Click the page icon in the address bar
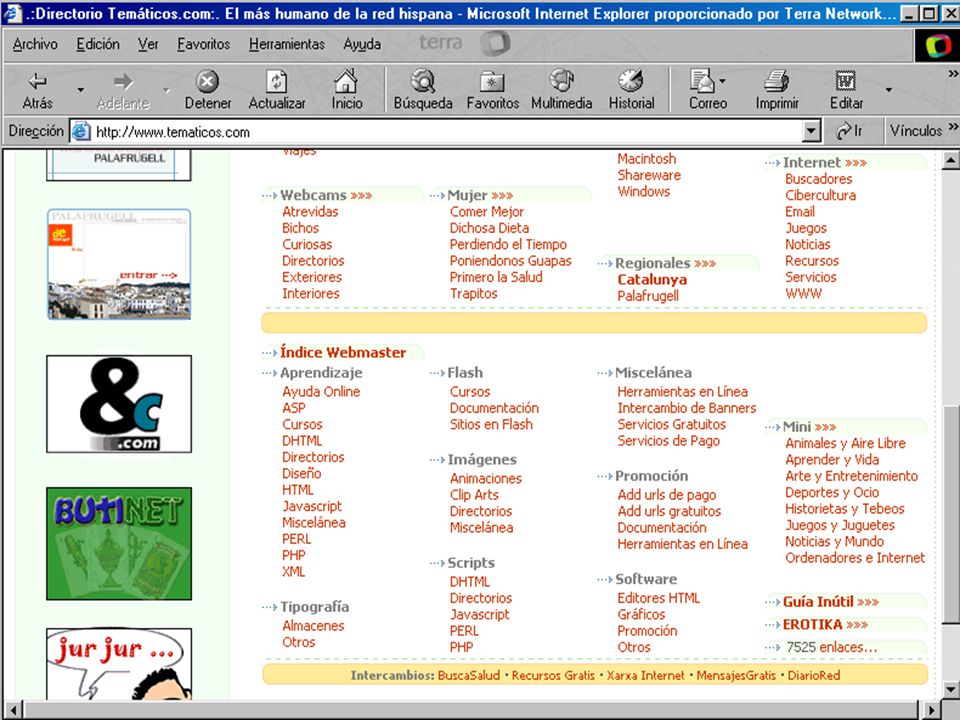 81,132
